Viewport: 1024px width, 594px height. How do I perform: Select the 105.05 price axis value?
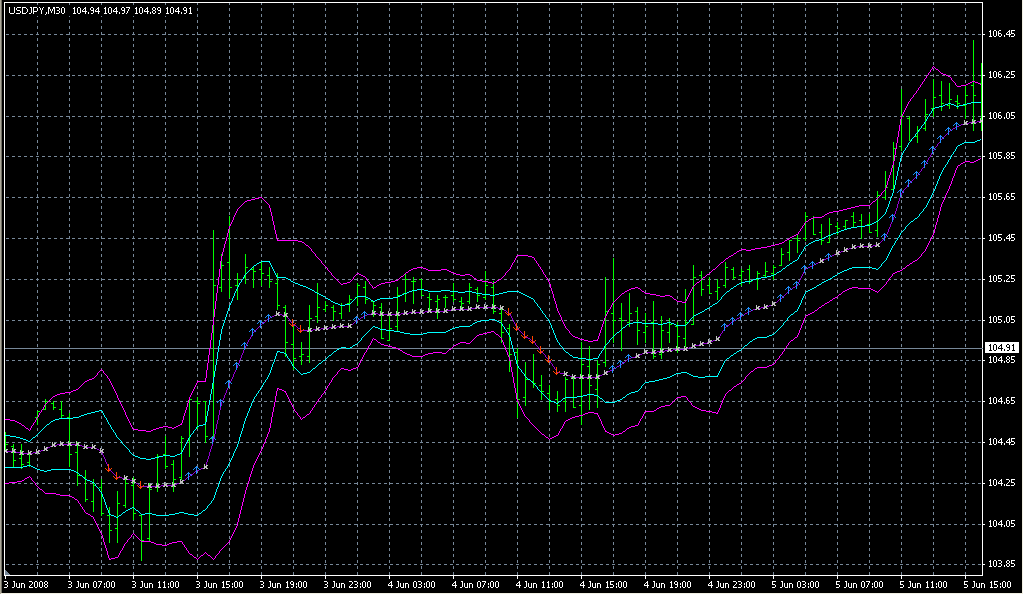(1001, 319)
